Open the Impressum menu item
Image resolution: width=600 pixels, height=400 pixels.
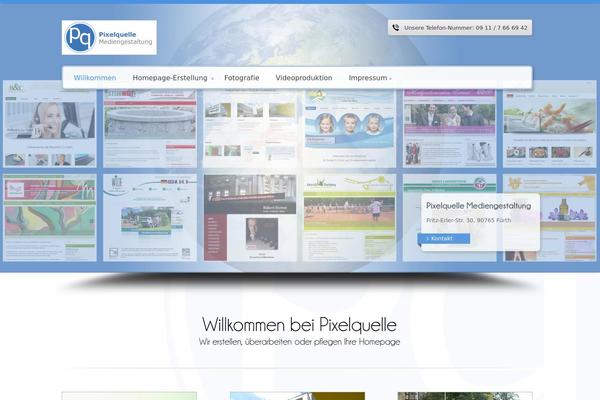click(x=368, y=78)
